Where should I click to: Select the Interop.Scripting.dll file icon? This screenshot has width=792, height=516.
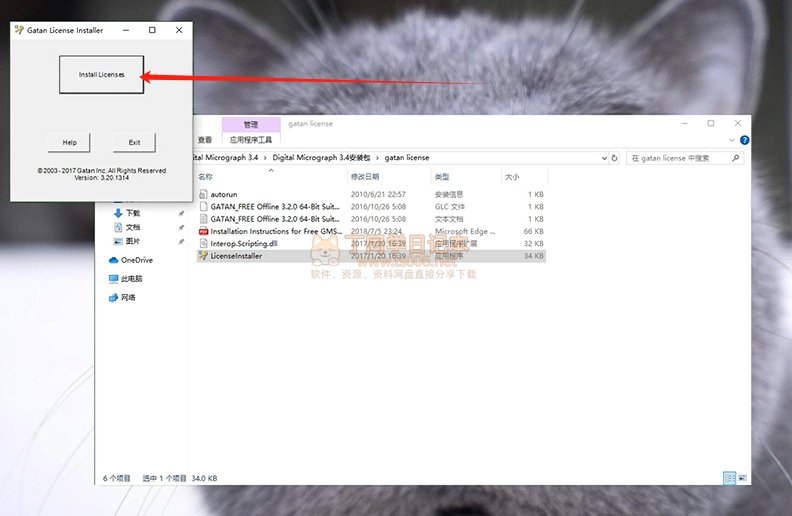pos(203,243)
